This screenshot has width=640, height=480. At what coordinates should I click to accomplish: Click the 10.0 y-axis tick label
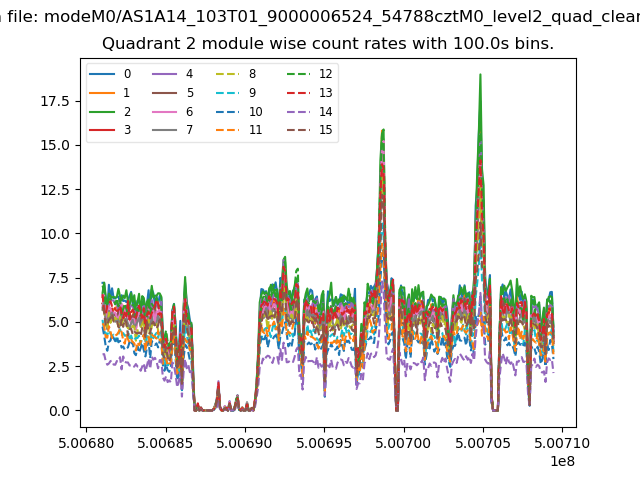[54, 234]
